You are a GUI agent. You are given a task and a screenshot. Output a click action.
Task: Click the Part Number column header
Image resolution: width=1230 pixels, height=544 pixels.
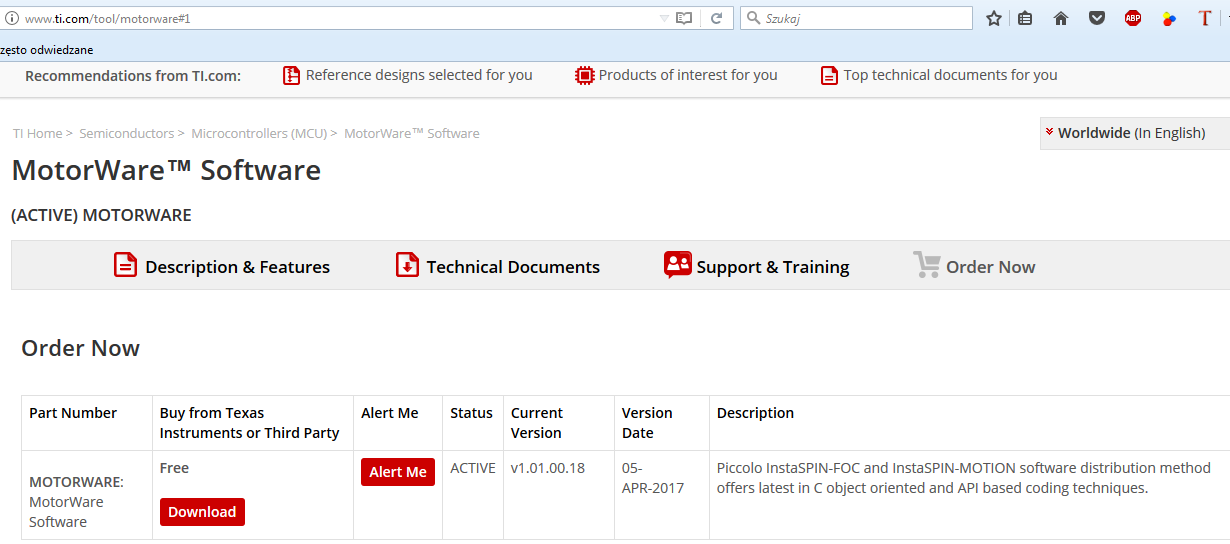[73, 413]
